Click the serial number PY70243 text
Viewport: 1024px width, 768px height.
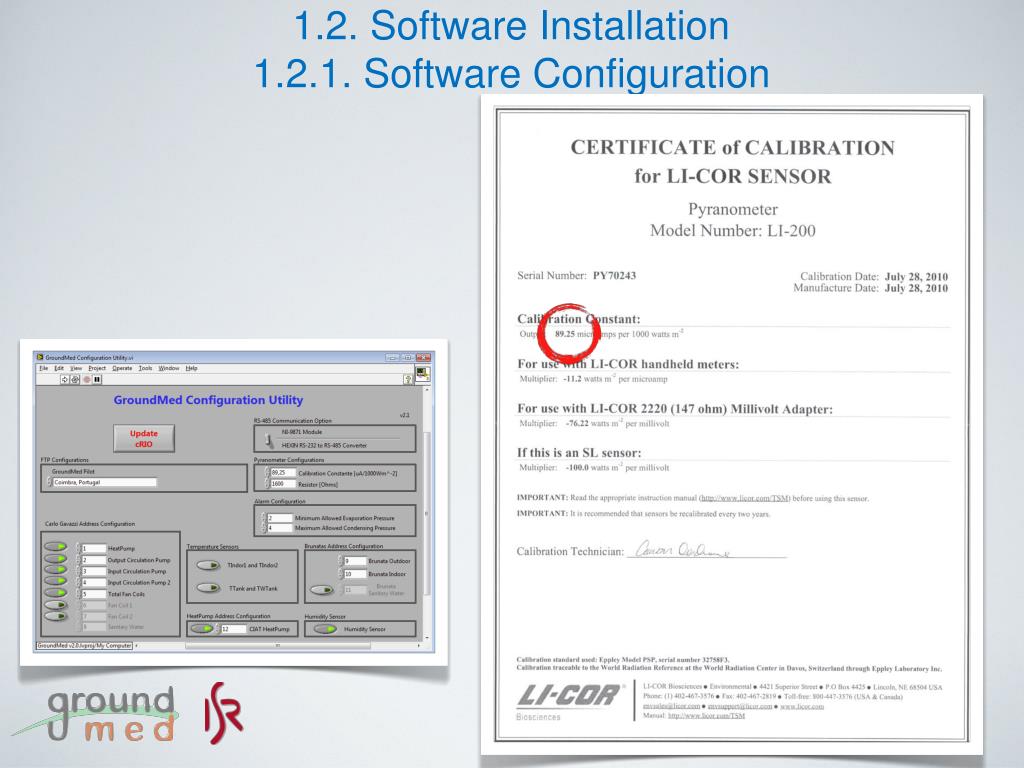click(614, 276)
